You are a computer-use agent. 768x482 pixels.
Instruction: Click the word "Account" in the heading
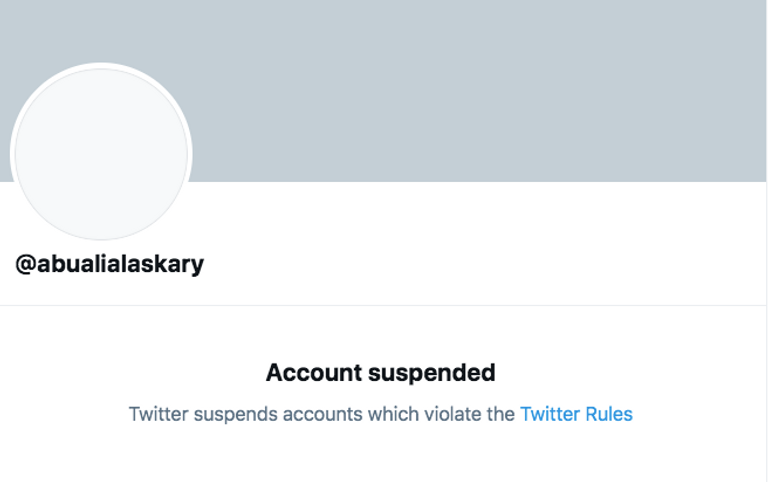point(314,372)
